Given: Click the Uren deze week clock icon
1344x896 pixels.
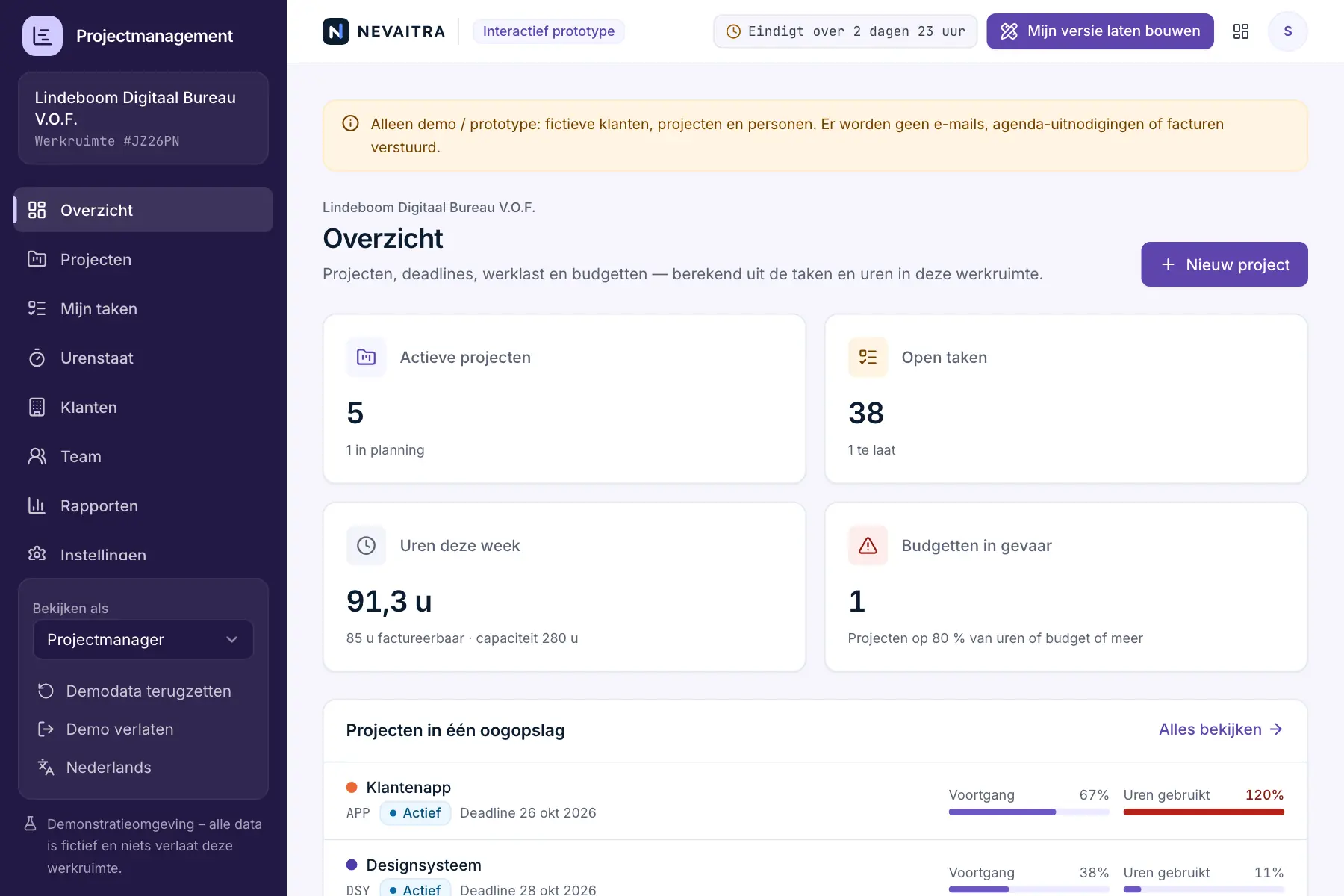Looking at the screenshot, I should (x=366, y=546).
